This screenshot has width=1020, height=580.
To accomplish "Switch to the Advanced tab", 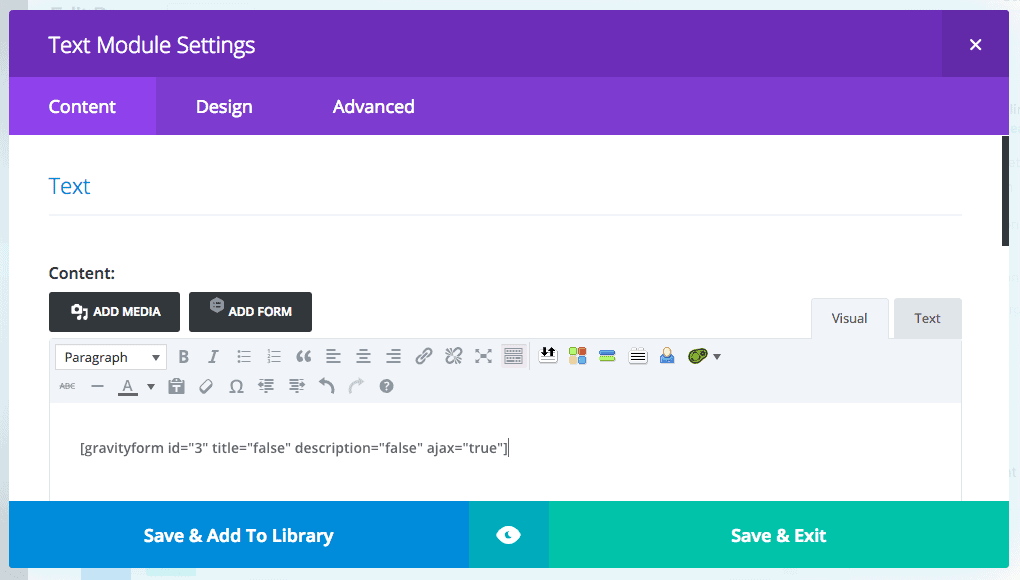I will 373,107.
